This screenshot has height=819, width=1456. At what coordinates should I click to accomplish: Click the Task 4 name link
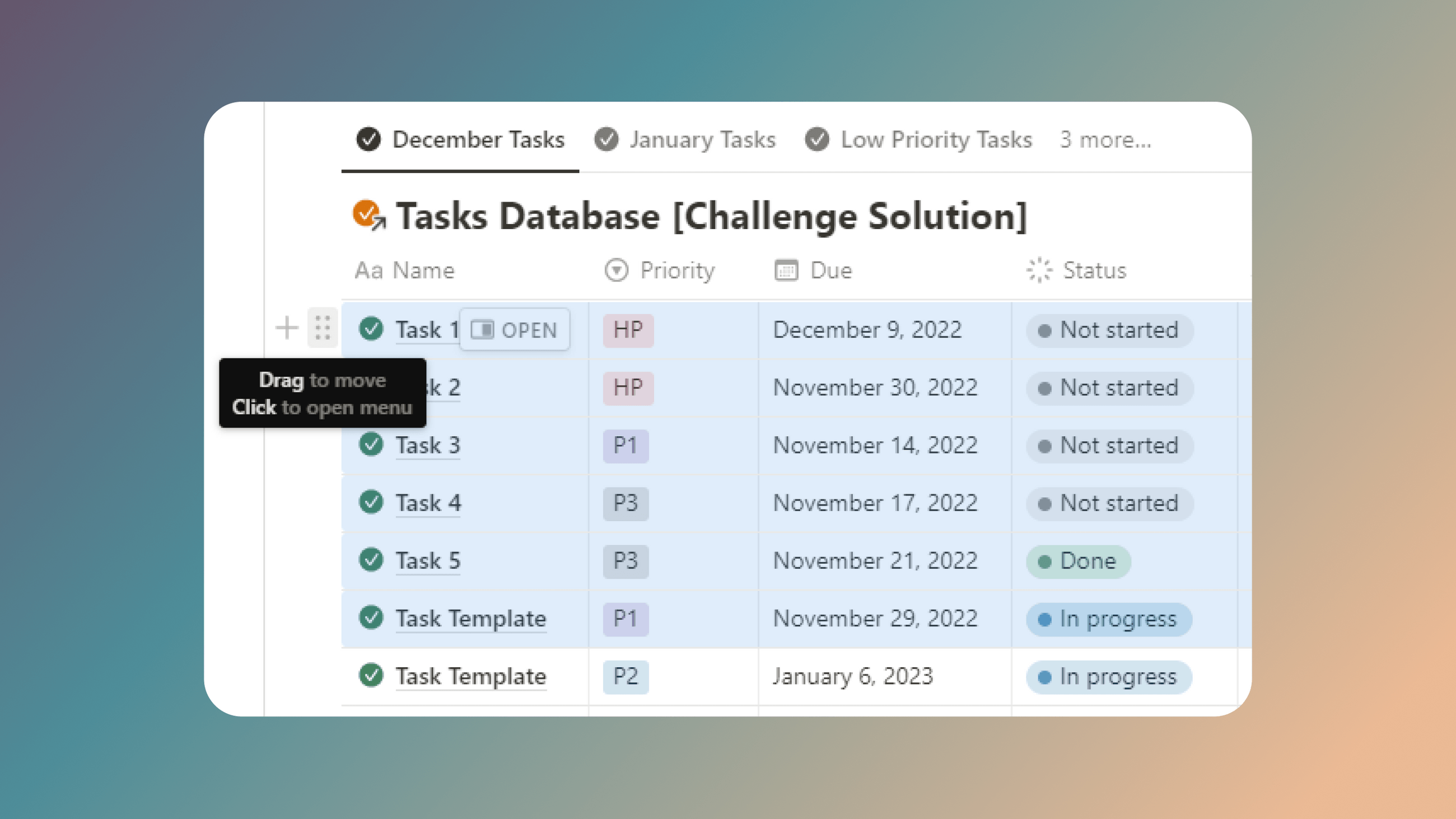428,503
